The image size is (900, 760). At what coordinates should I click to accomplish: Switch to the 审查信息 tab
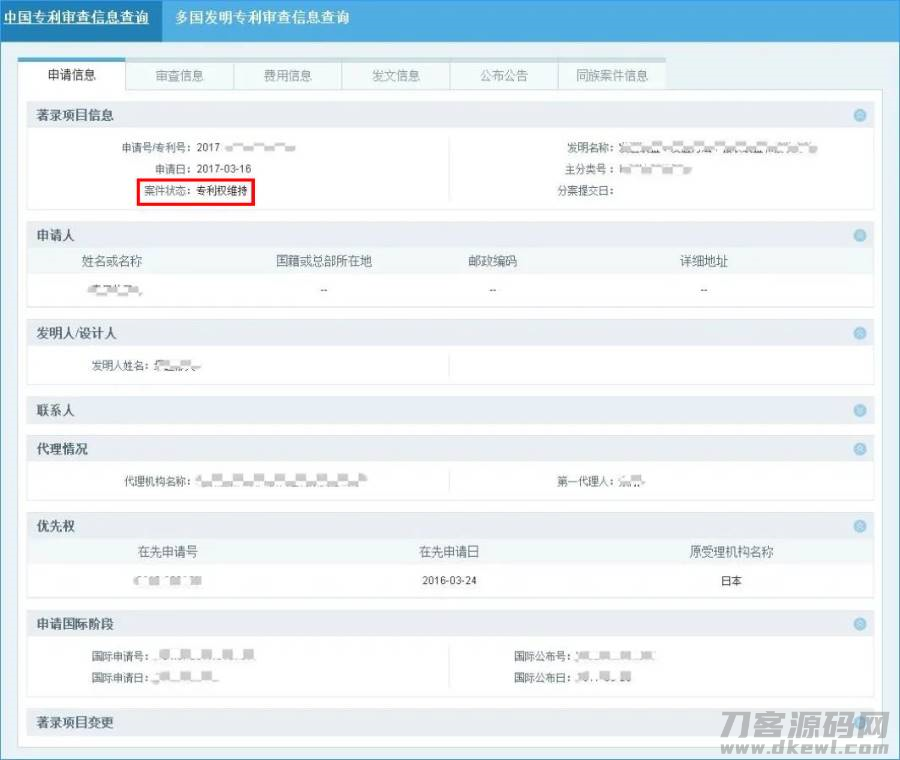[x=180, y=75]
